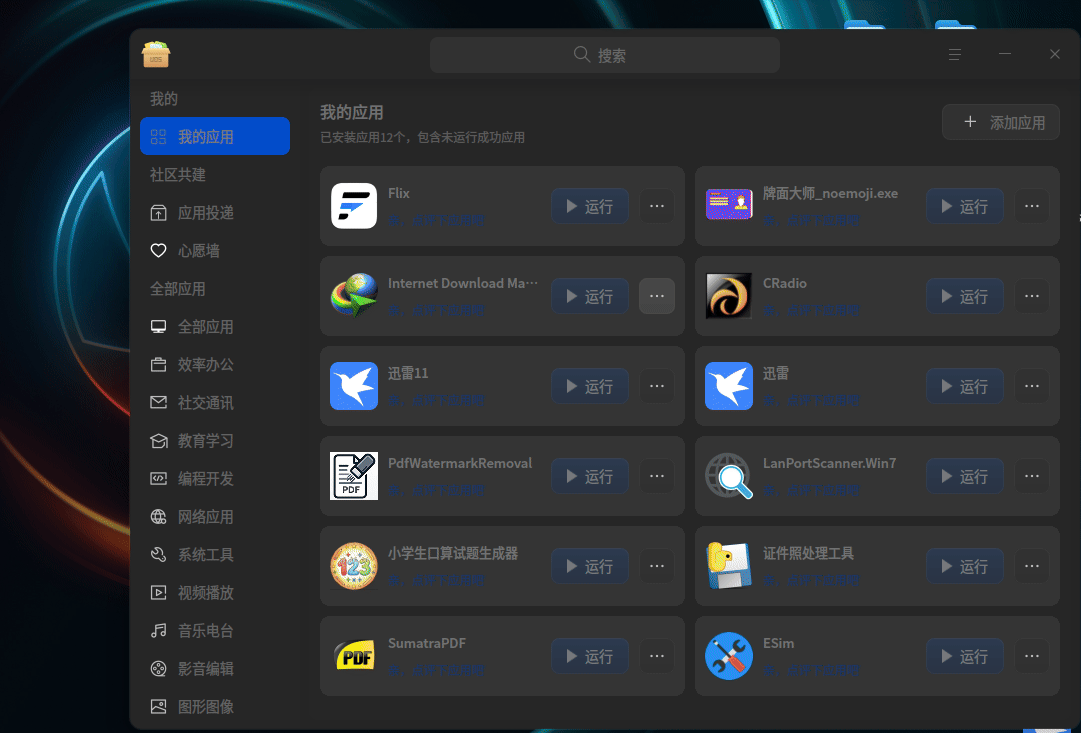Open the 教育学习 category
Viewport: 1081px width, 733px height.
pyautogui.click(x=215, y=441)
